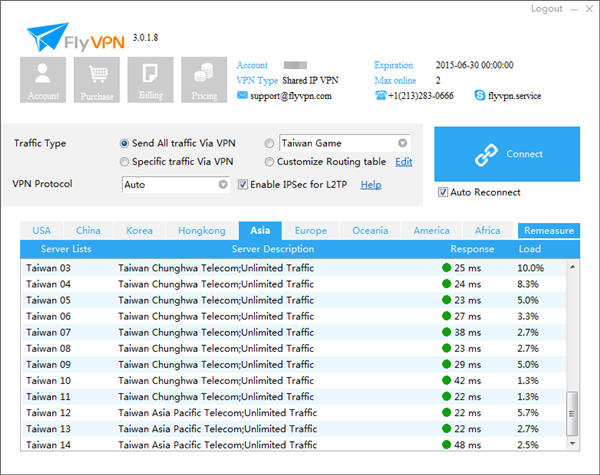Select the Taiwan 06 server row

click(293, 316)
